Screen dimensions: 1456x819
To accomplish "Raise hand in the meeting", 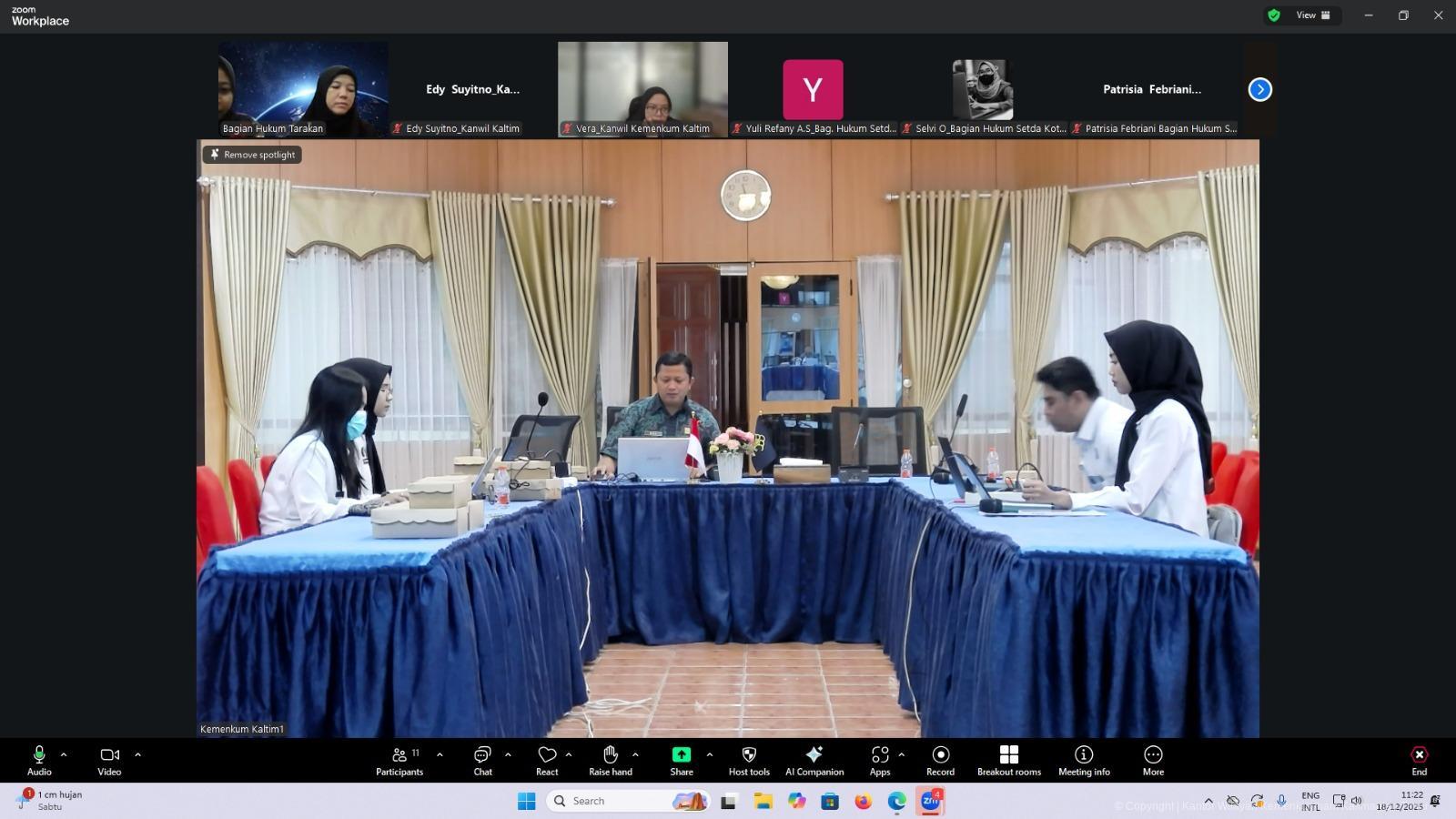I will (x=610, y=761).
